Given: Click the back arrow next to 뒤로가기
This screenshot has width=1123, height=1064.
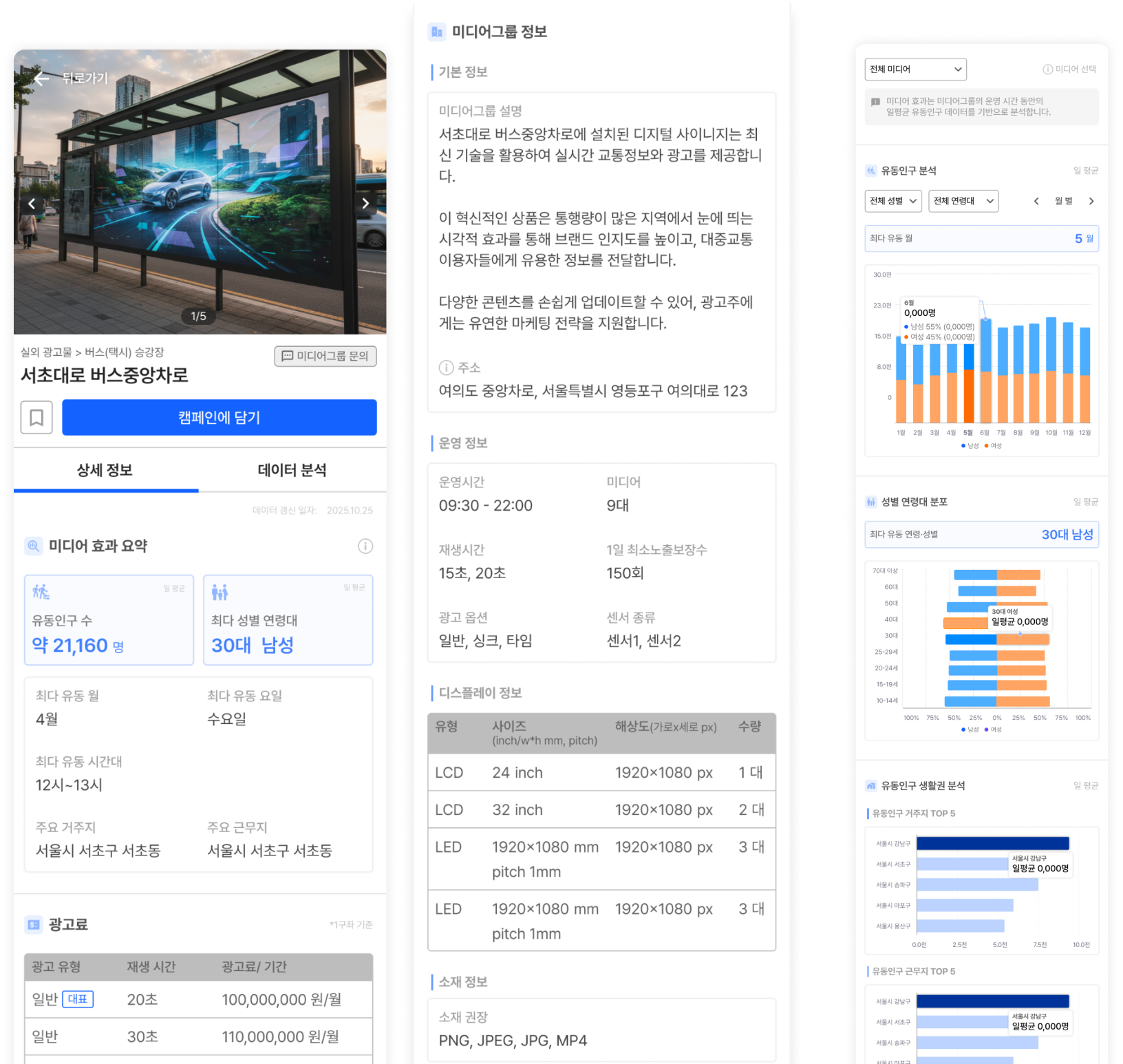Looking at the screenshot, I should tap(41, 78).
